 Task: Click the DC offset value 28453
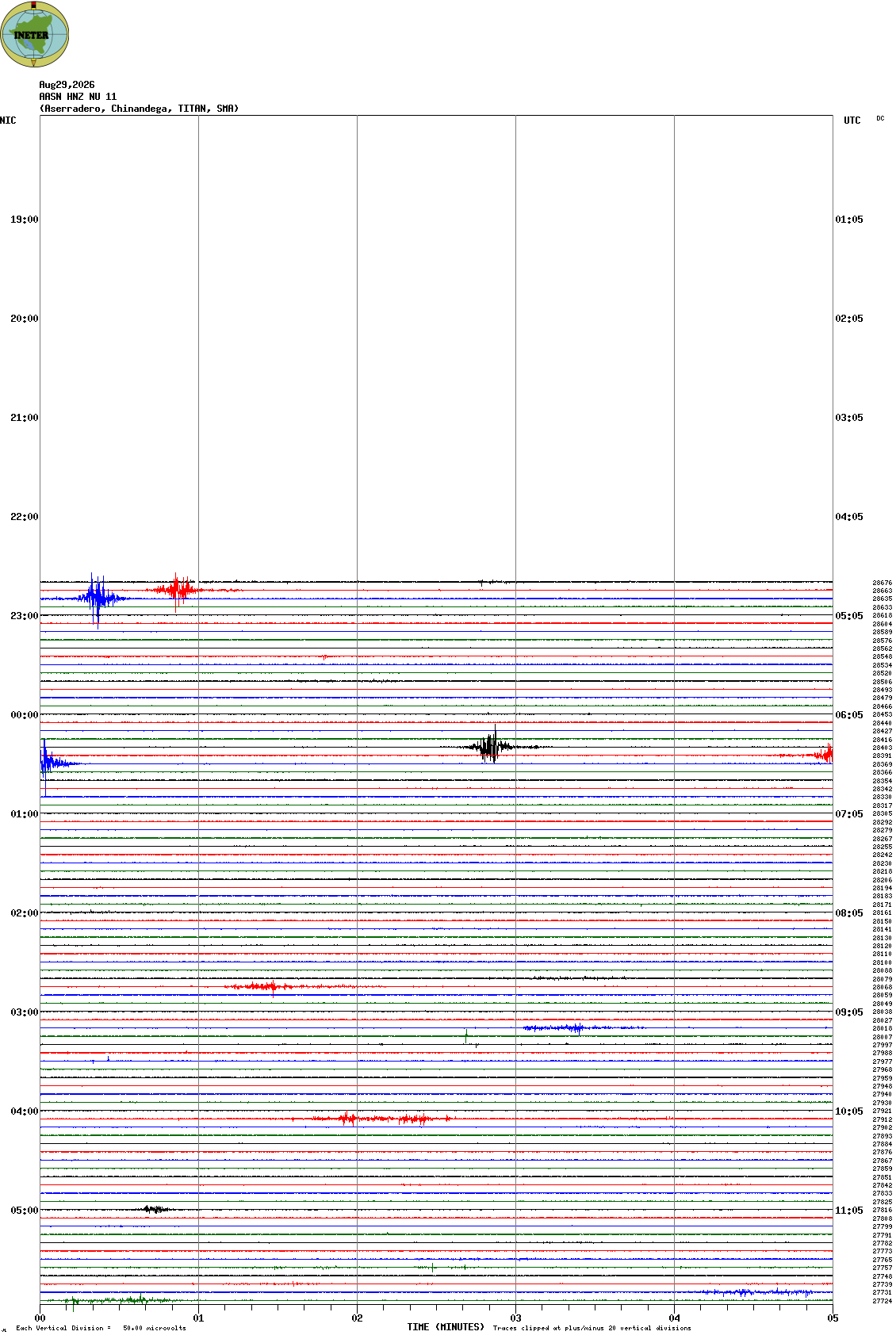click(x=883, y=714)
